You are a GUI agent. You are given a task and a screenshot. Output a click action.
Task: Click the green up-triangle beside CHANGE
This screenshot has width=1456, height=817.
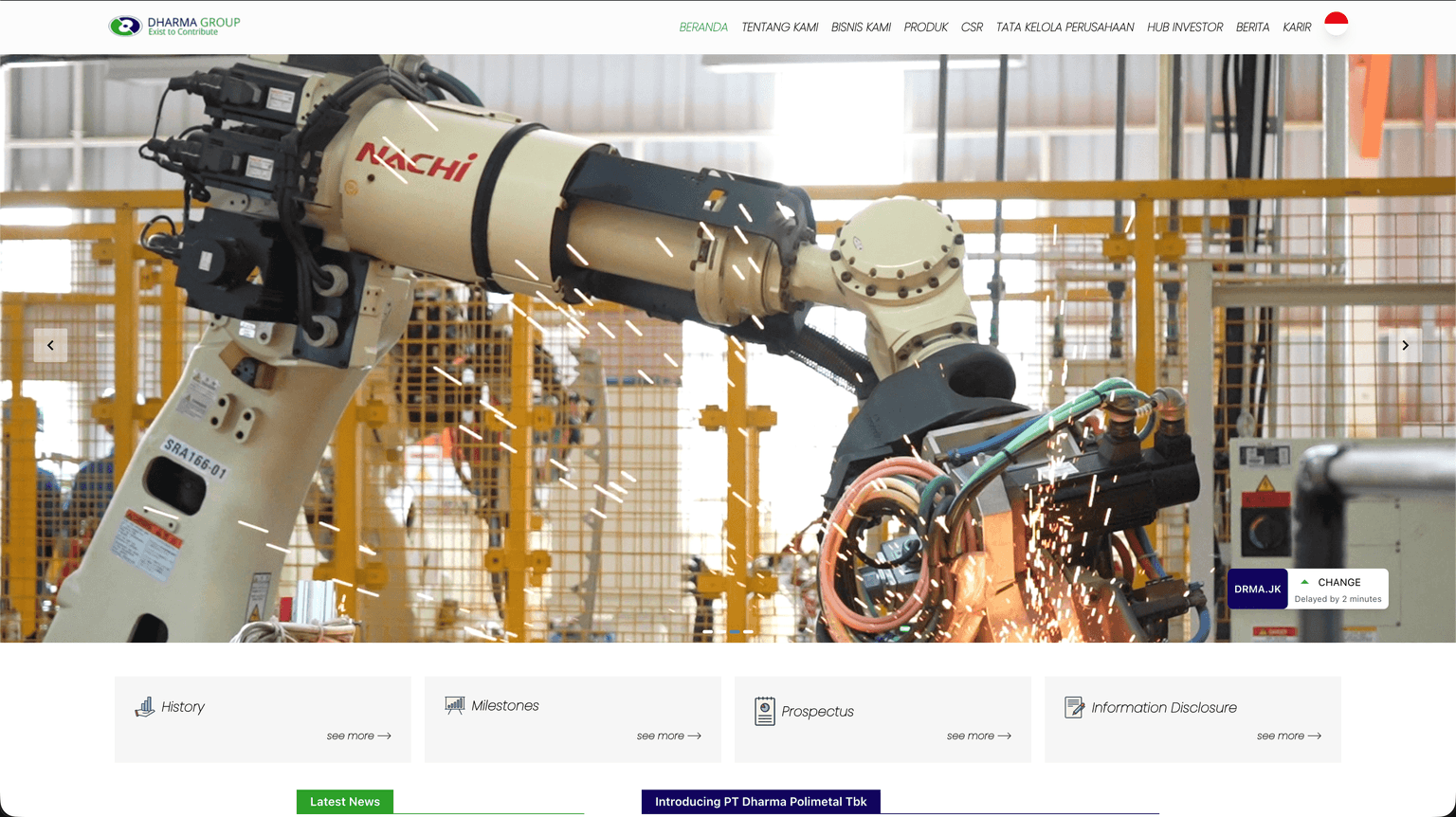[1305, 582]
